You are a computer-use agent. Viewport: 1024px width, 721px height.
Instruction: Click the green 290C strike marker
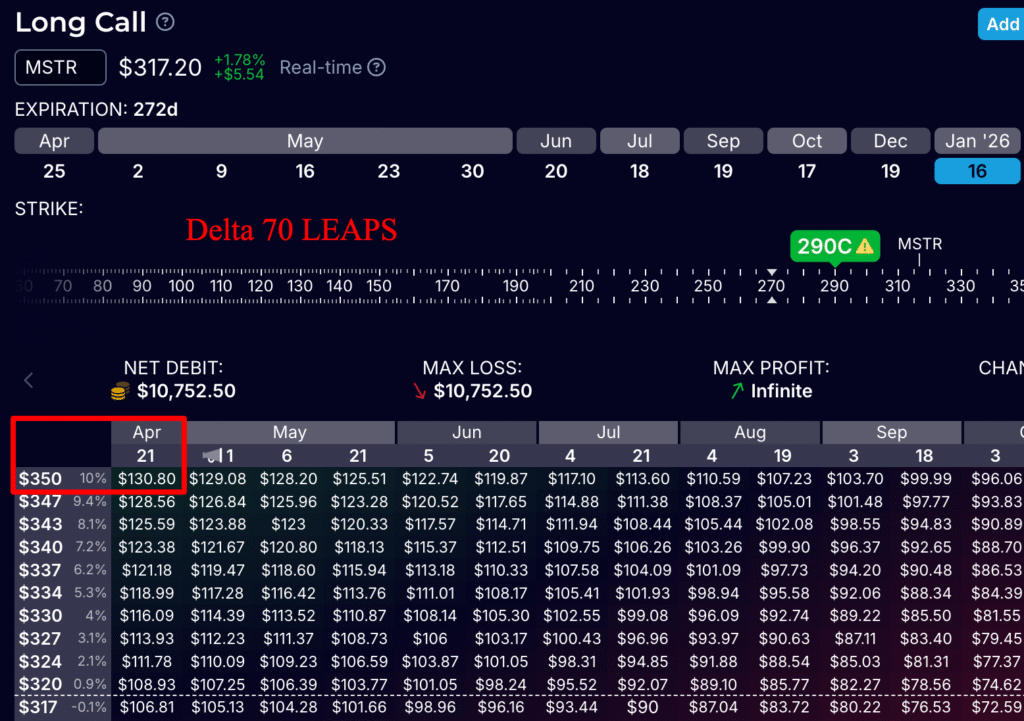point(835,246)
